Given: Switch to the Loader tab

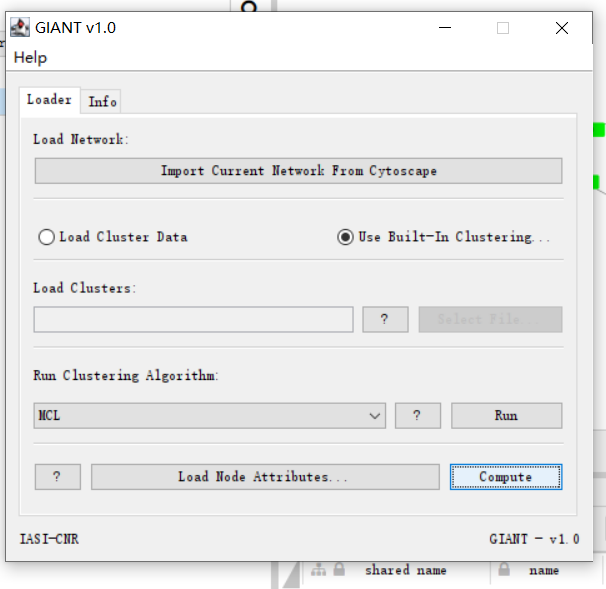Looking at the screenshot, I should (x=49, y=100).
